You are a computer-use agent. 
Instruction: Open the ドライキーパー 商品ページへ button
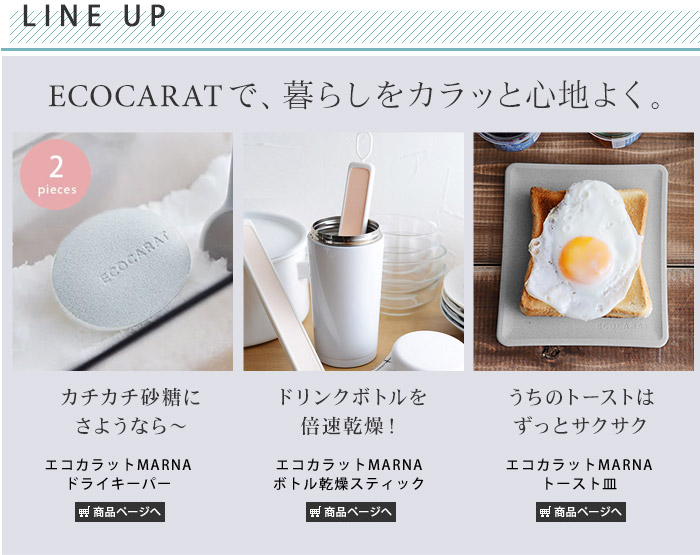point(120,512)
